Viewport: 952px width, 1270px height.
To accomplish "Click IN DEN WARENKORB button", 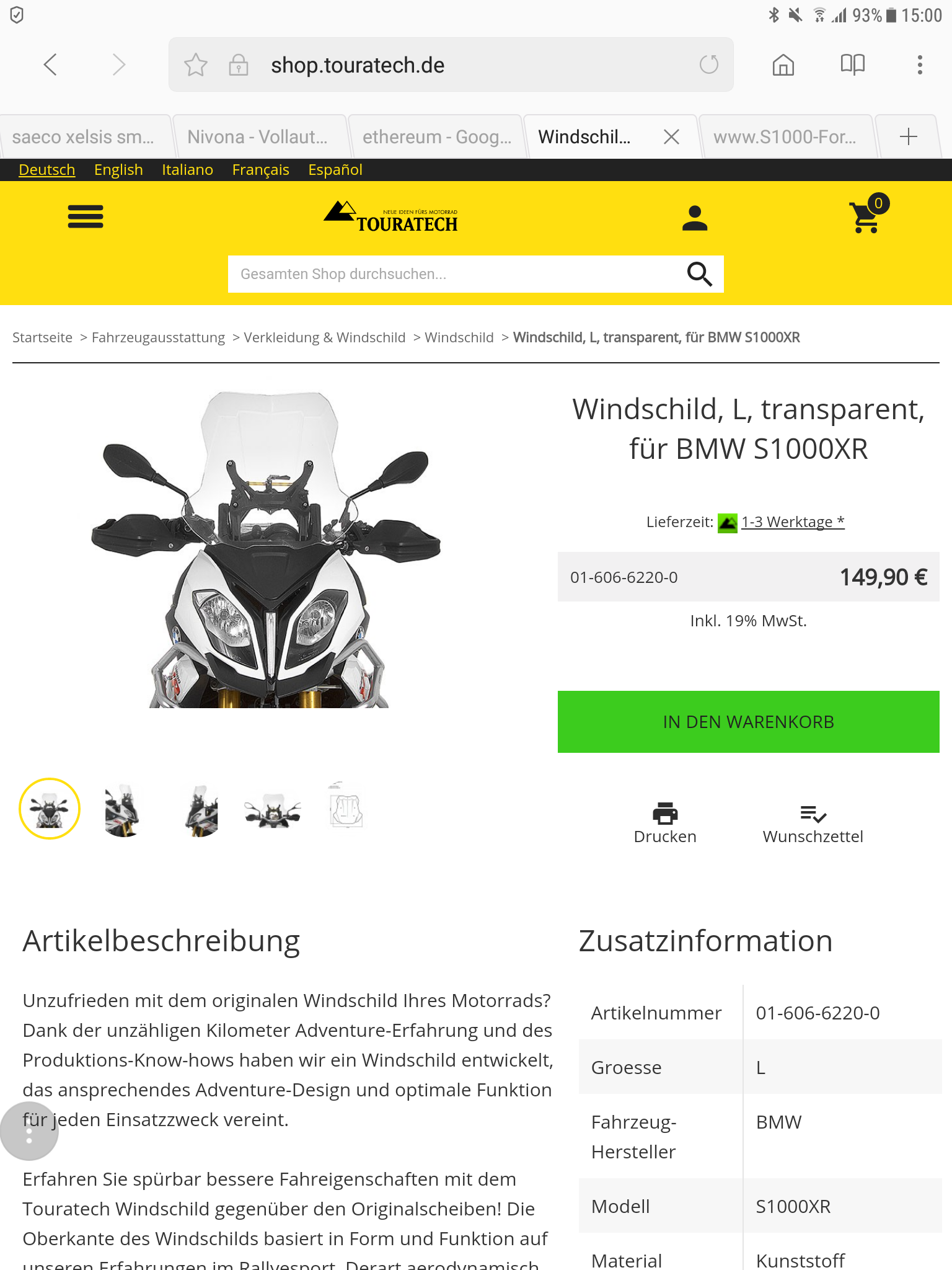I will coord(749,722).
